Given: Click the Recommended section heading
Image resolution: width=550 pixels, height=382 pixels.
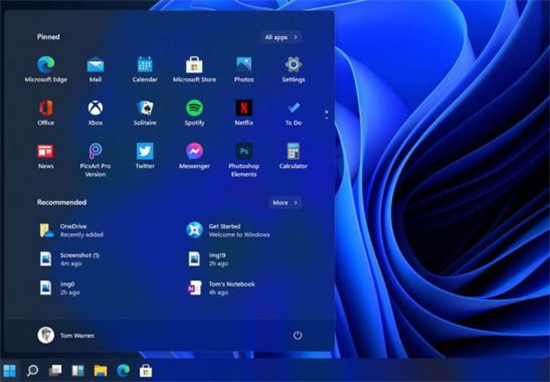Looking at the screenshot, I should coord(62,202).
